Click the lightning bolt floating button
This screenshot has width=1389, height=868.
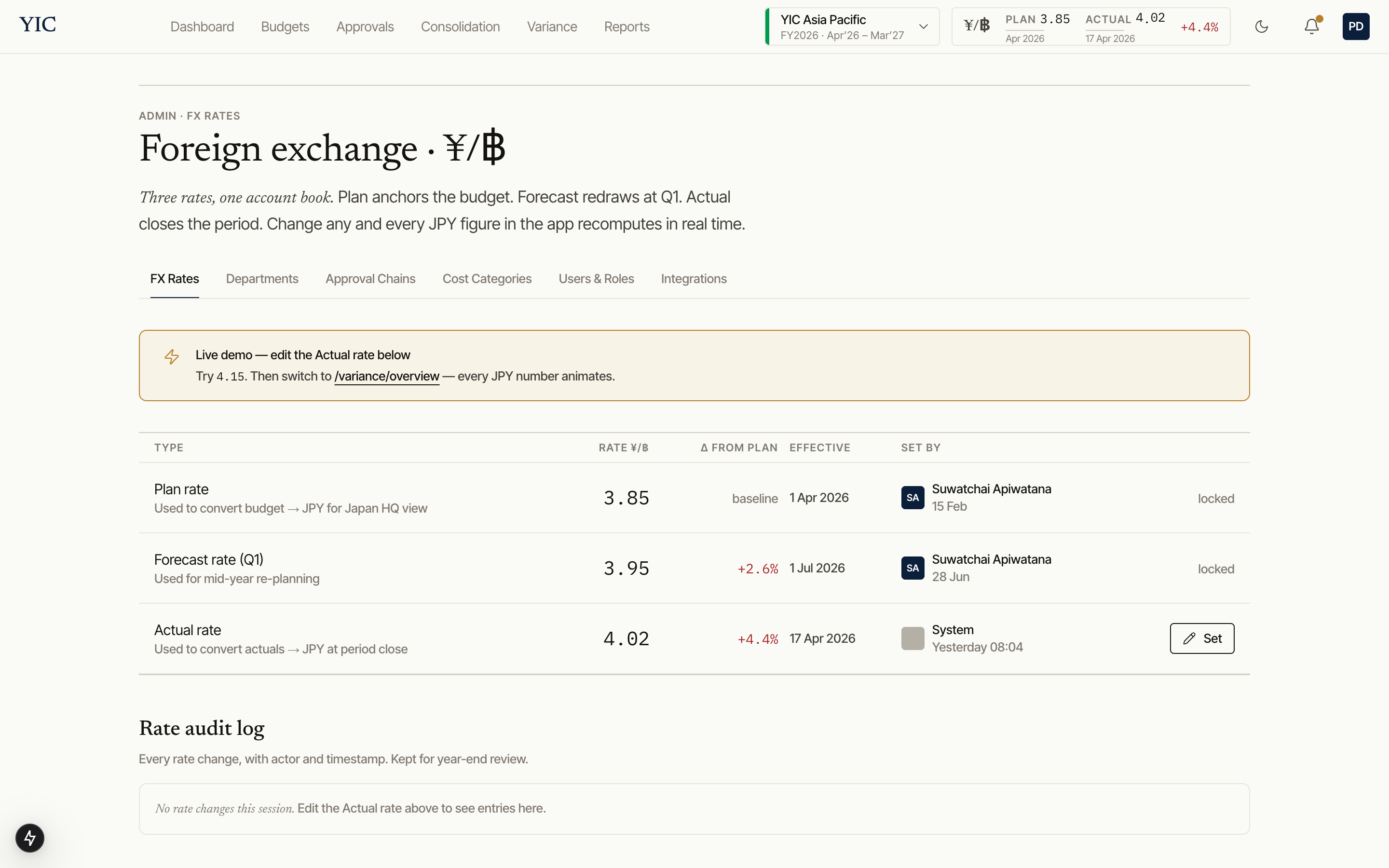click(30, 838)
